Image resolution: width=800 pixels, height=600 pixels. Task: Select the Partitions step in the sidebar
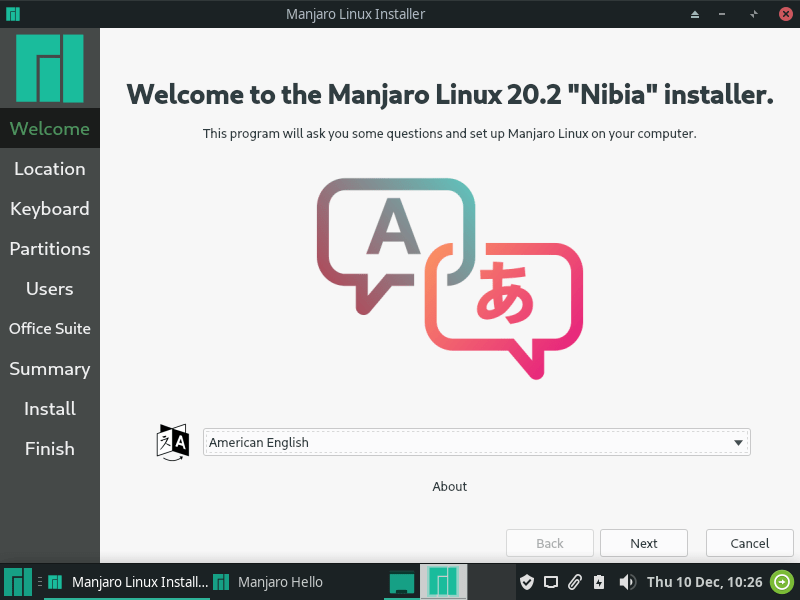coord(49,249)
